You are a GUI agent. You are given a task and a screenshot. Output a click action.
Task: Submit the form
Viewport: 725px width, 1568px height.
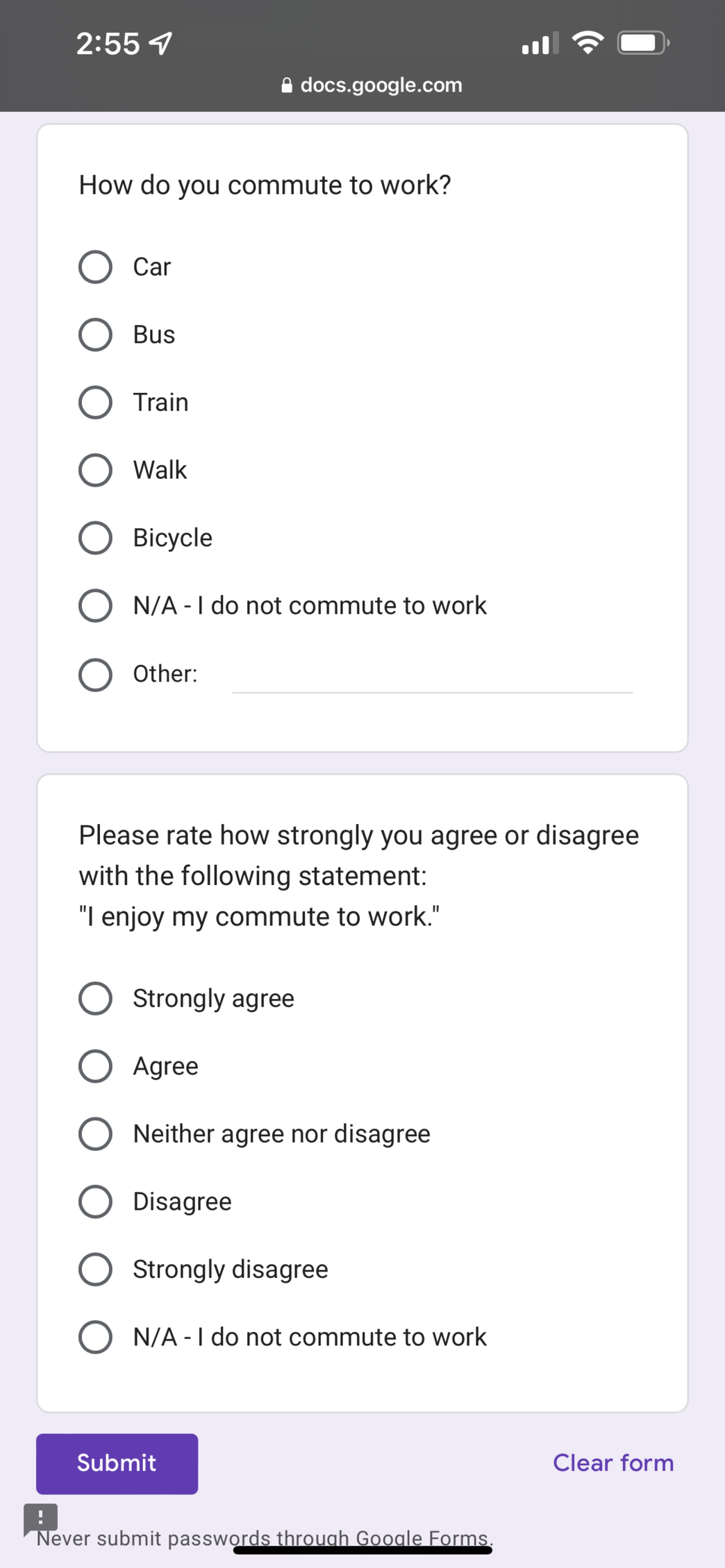pos(116,1462)
